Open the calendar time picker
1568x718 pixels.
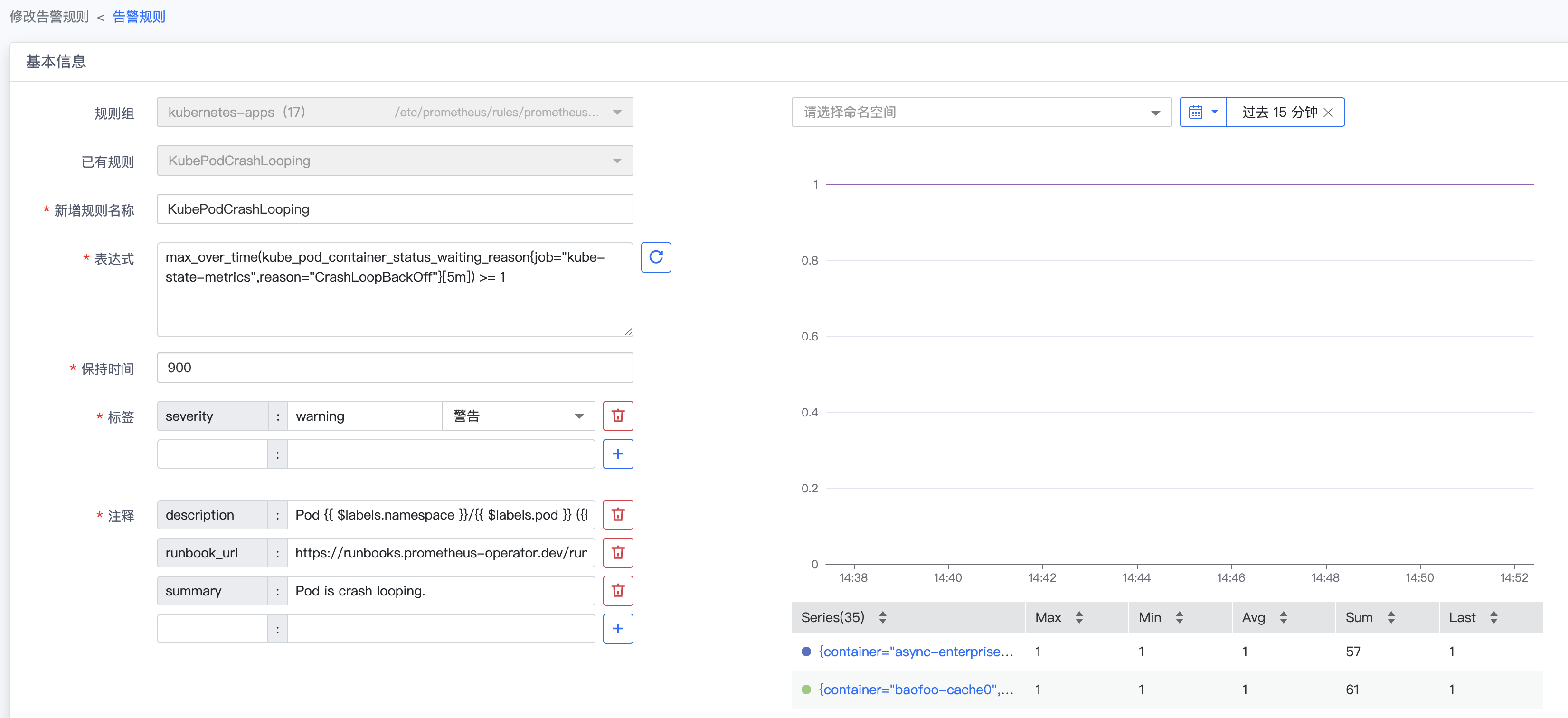coord(1203,112)
